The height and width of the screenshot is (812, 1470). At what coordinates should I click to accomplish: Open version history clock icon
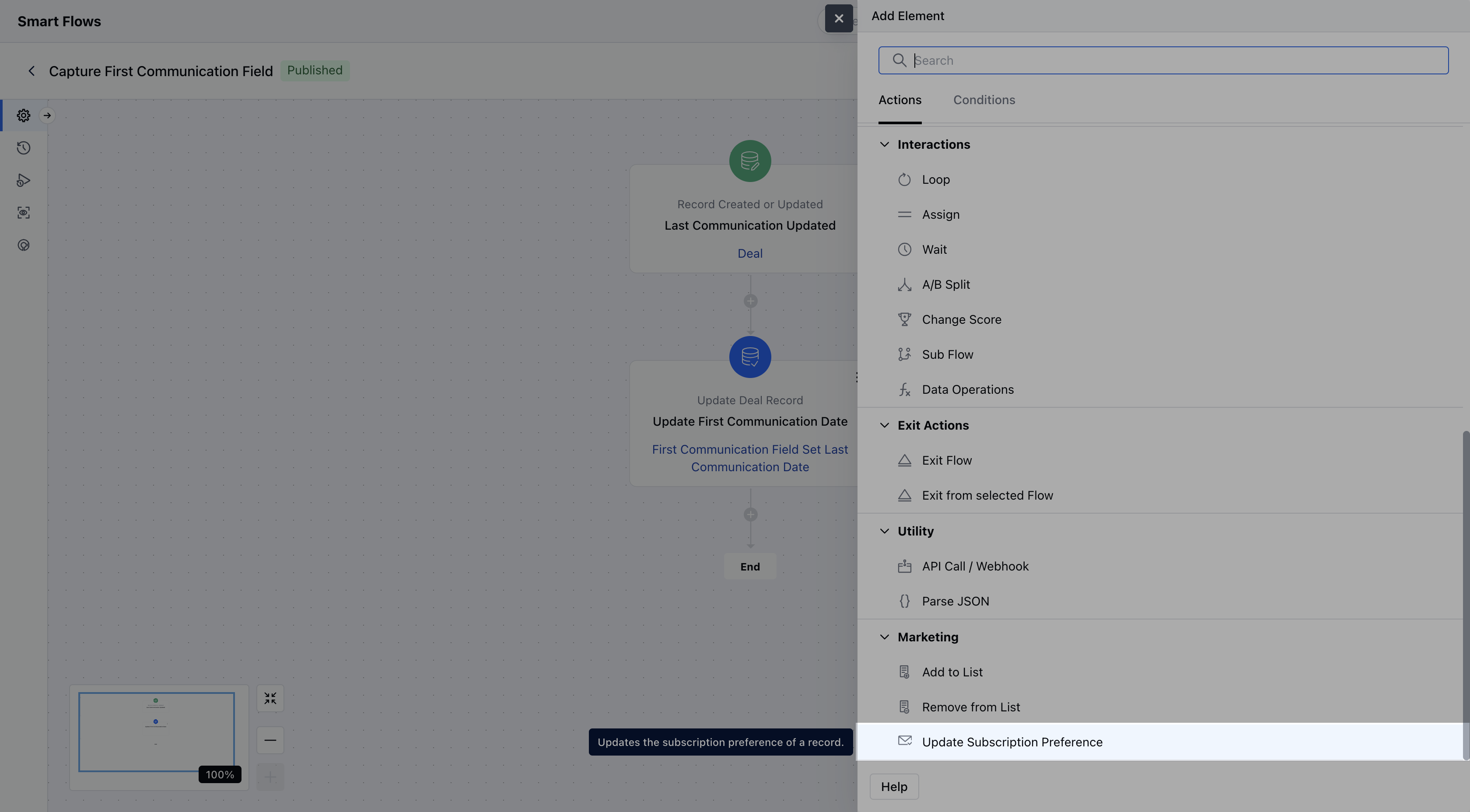[x=23, y=148]
